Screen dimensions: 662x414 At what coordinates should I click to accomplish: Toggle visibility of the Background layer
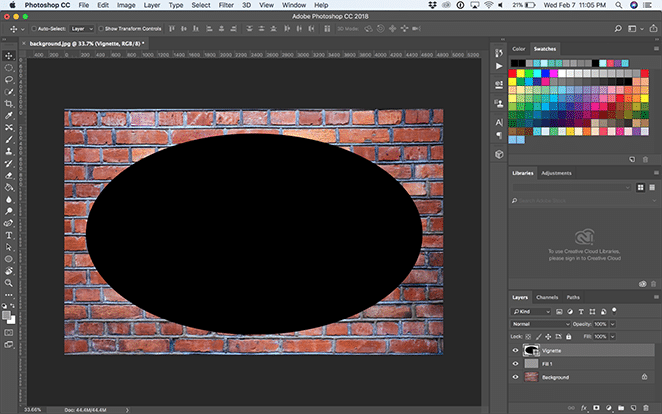[516, 377]
